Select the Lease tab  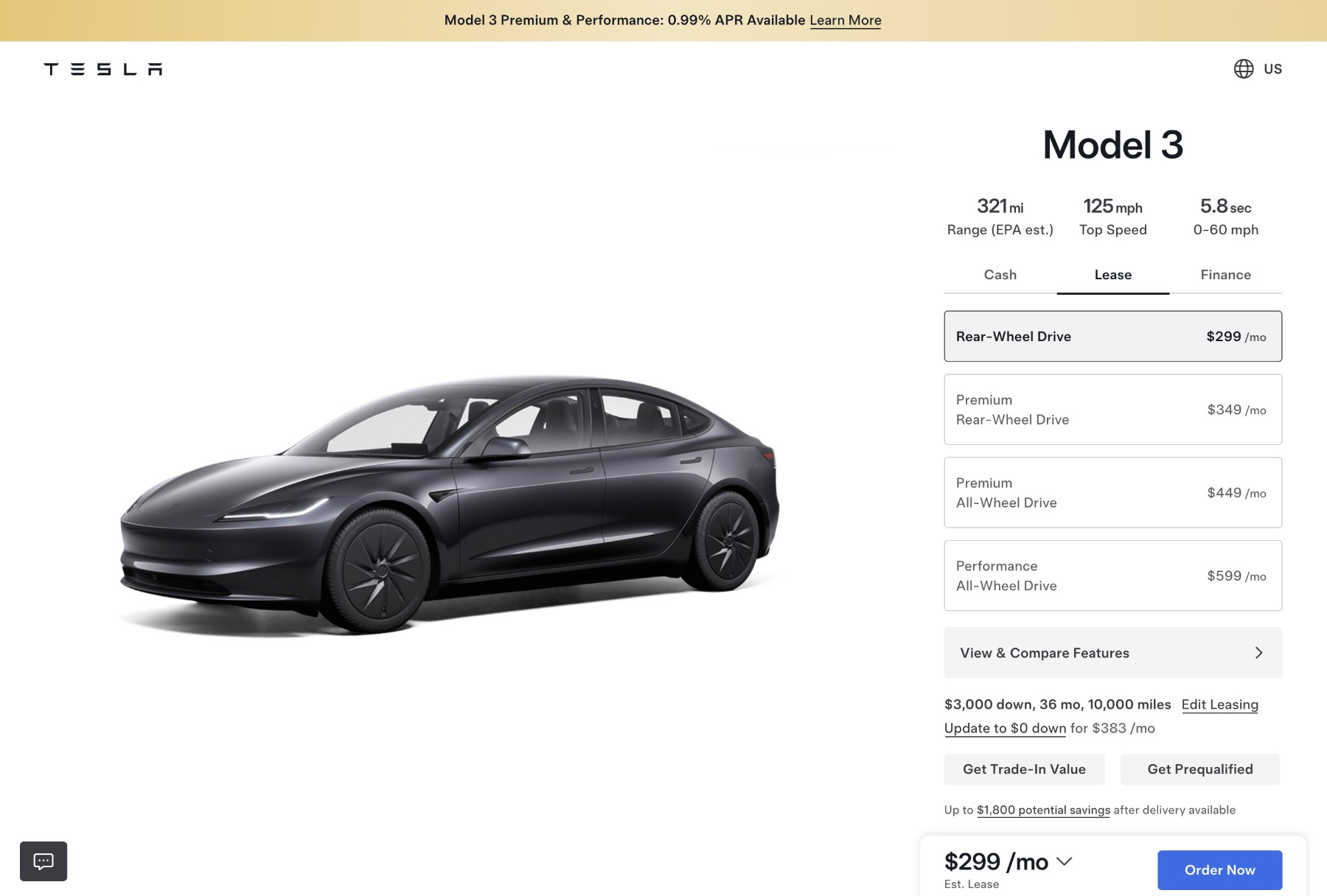tap(1112, 275)
